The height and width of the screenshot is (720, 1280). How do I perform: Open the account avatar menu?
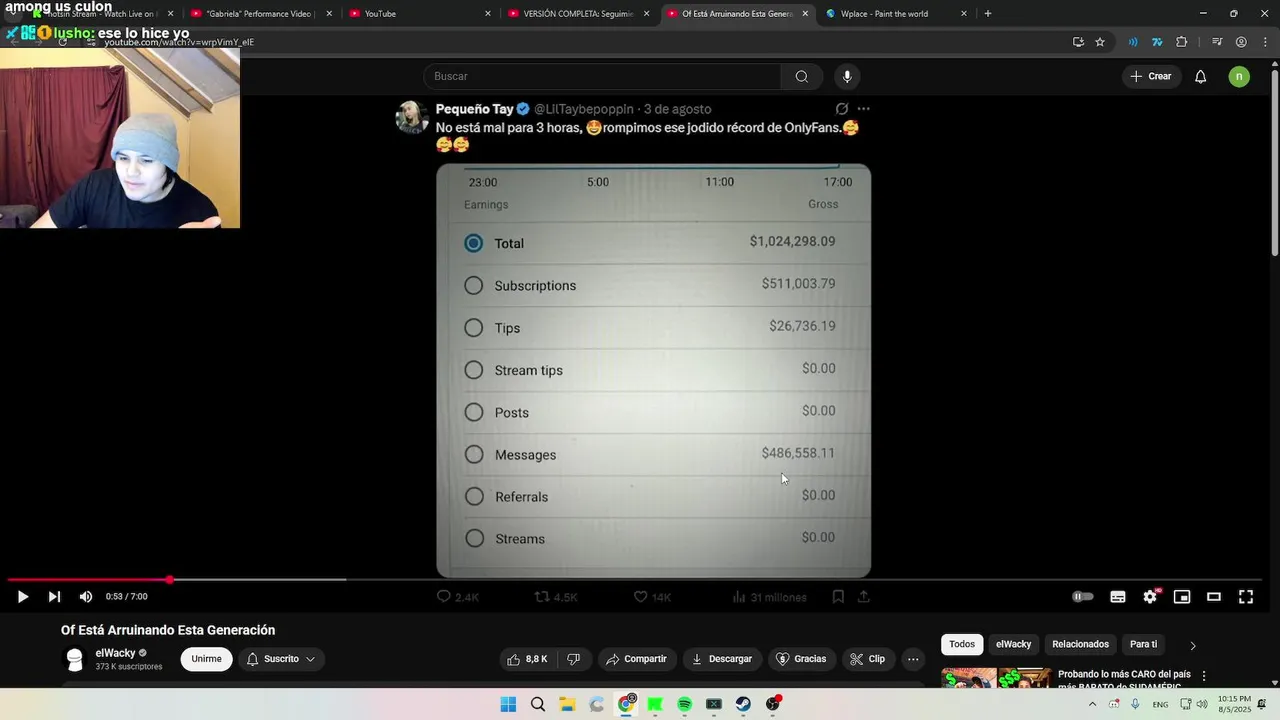[1239, 76]
